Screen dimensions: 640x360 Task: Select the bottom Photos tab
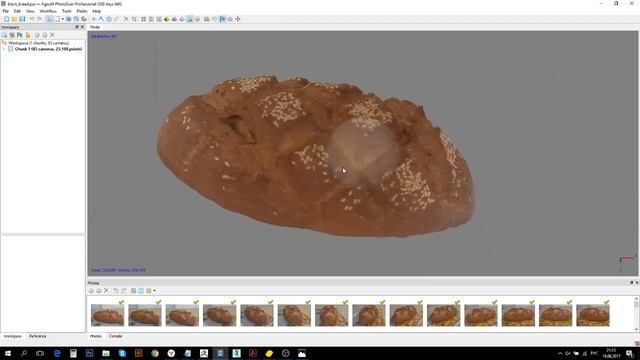pos(96,336)
